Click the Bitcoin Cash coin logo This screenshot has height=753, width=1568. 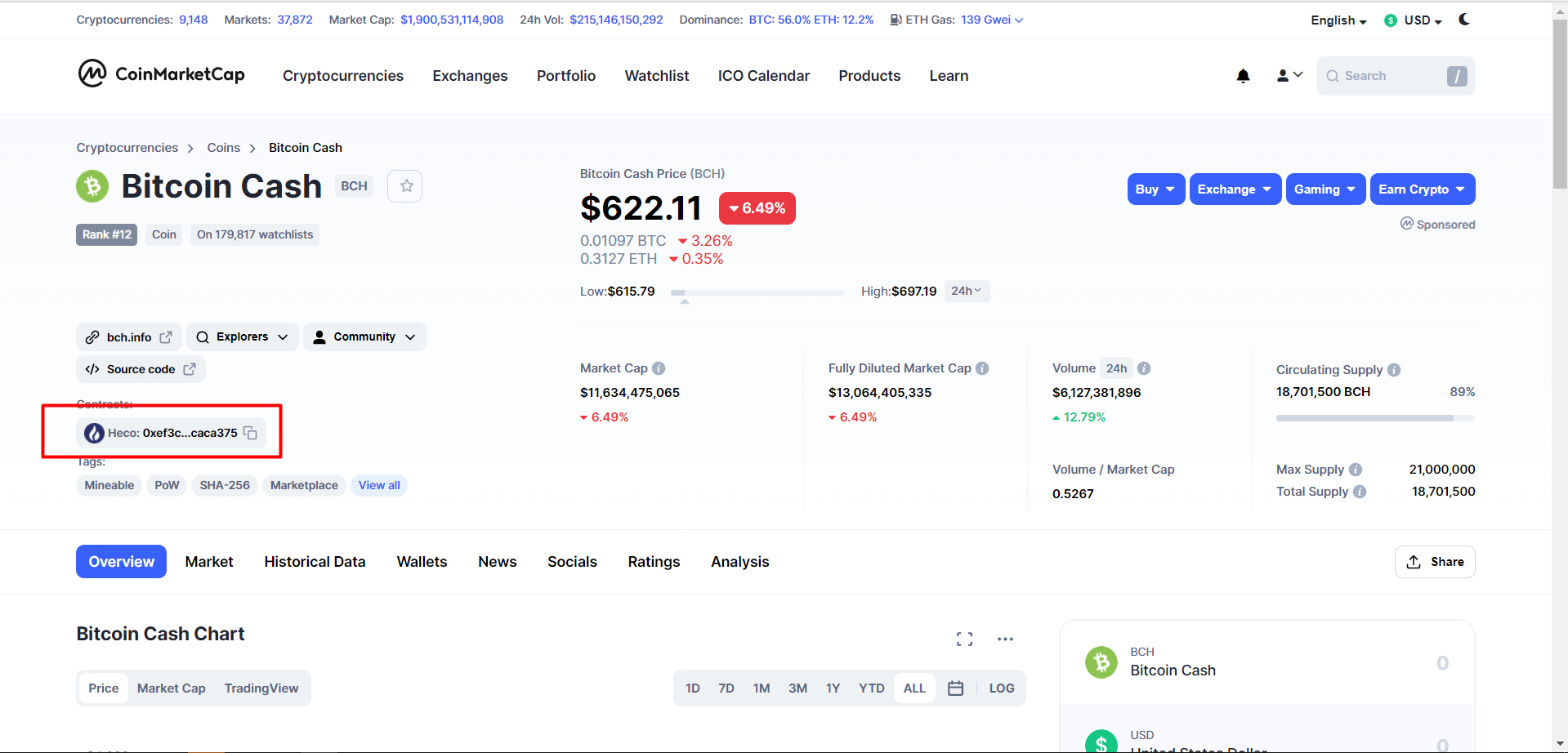[92, 186]
